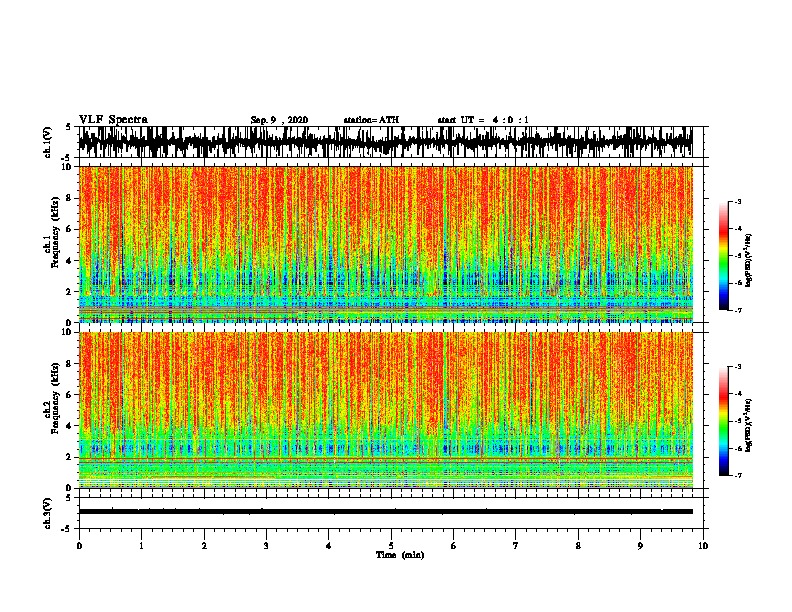Click the ch.1 "Frequency (kHz)" axis label
Image resolution: width=792 pixels, height=612 pixels.
coord(56,232)
